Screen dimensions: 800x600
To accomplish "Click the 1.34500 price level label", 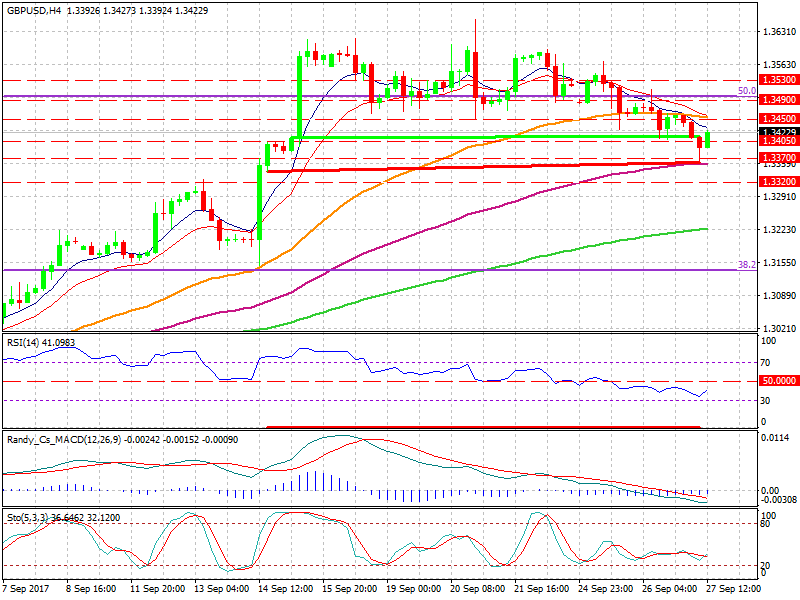I will click(778, 120).
